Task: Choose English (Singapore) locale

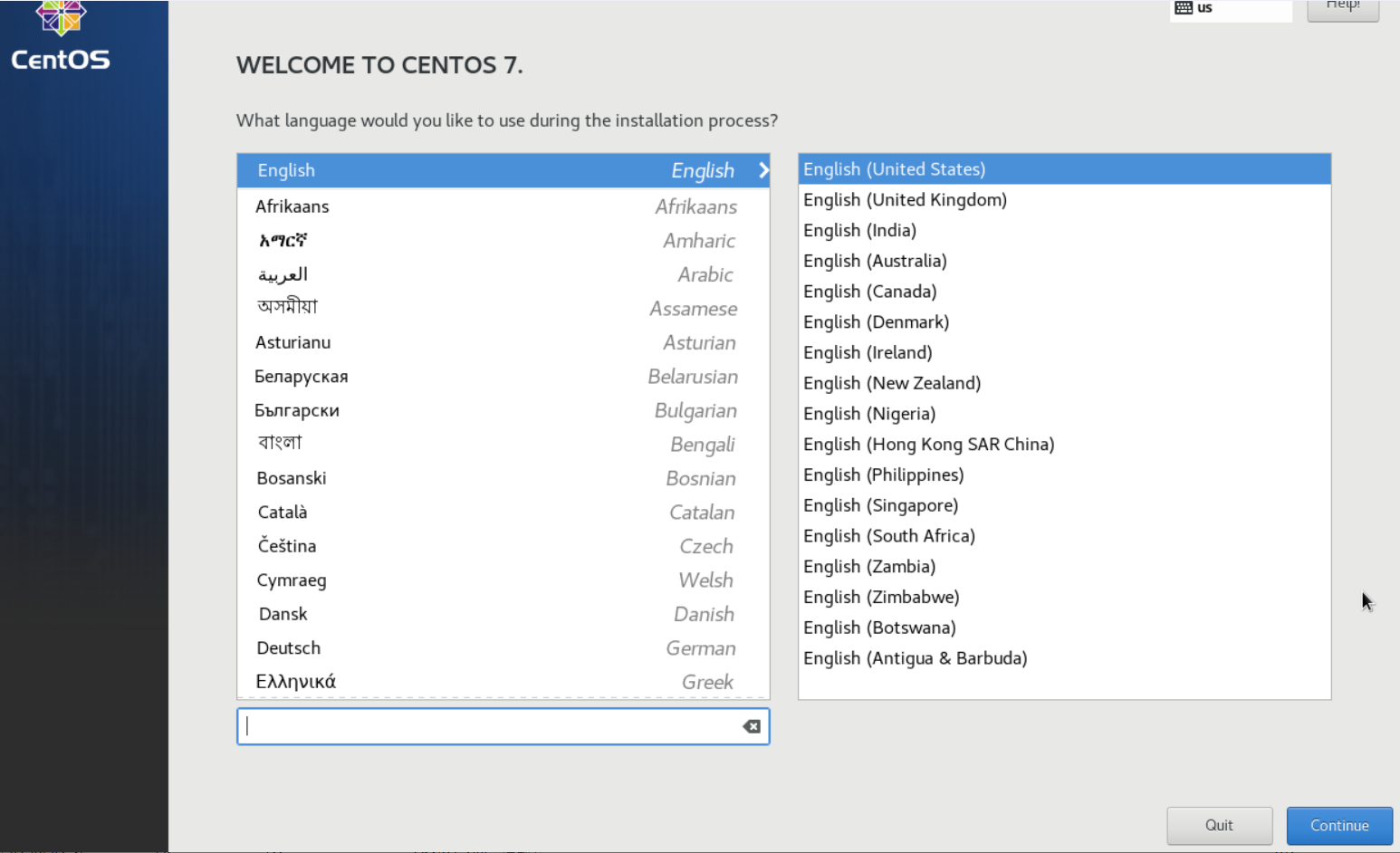Action: [1064, 505]
